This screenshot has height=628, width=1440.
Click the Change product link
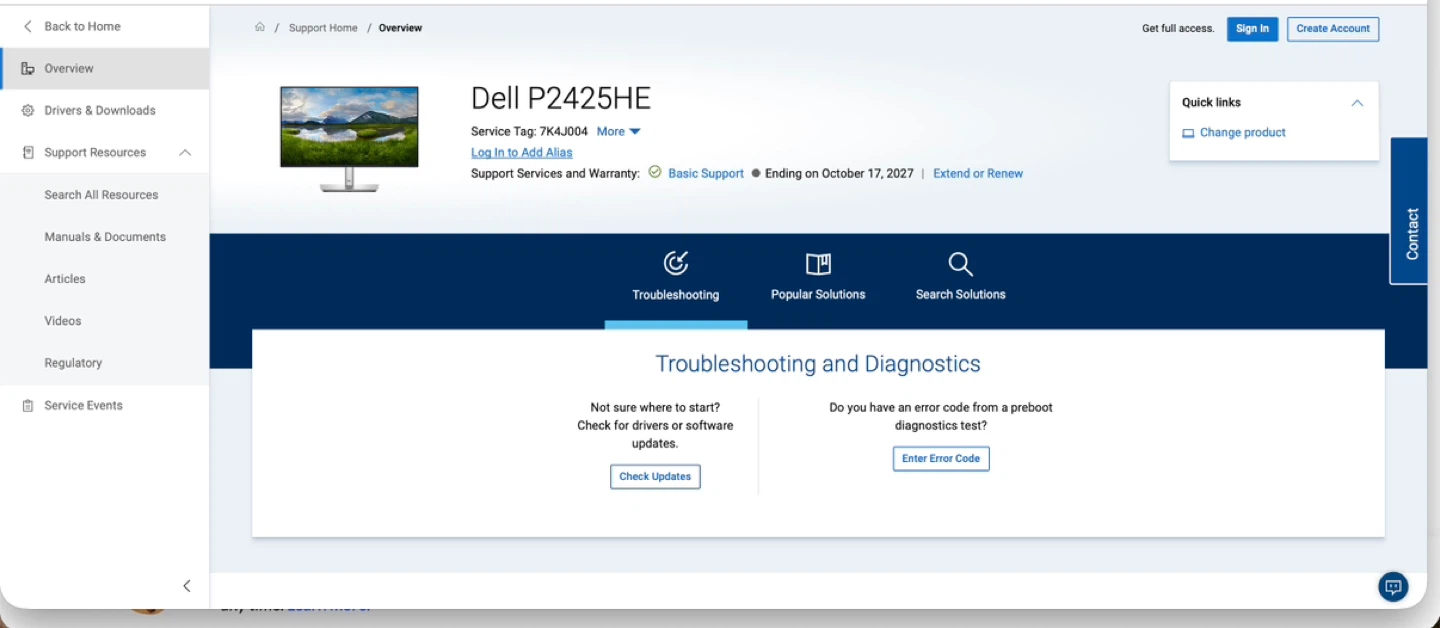(1243, 132)
